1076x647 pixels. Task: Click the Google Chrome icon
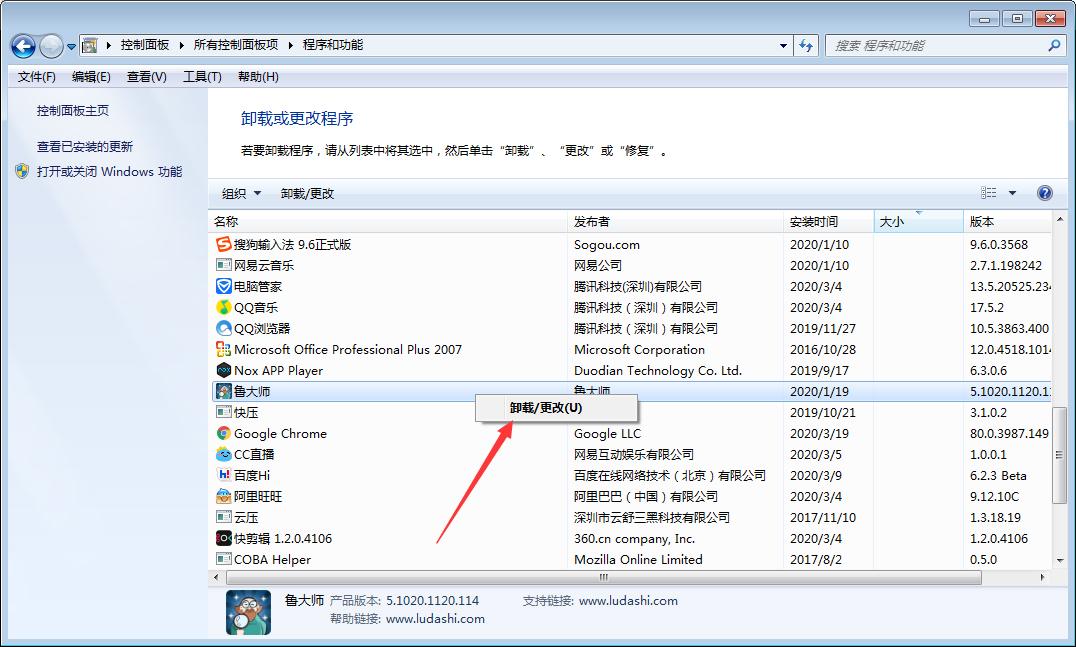click(x=224, y=433)
